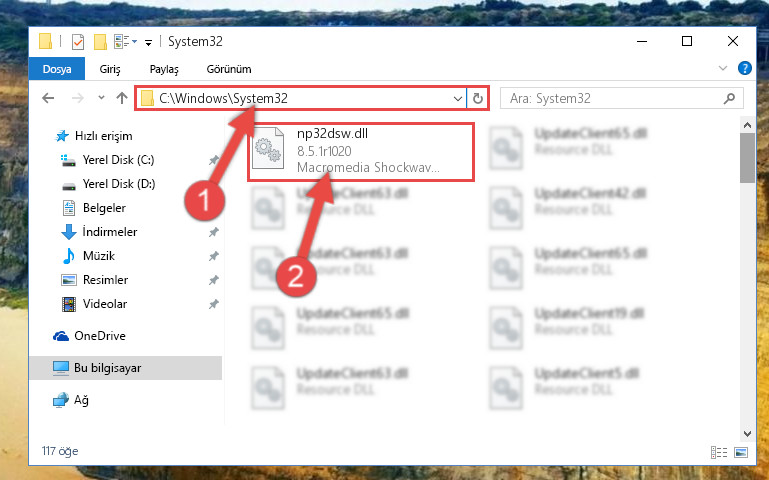Click the Back navigation arrow
Image resolution: width=769 pixels, height=480 pixels.
(48, 98)
